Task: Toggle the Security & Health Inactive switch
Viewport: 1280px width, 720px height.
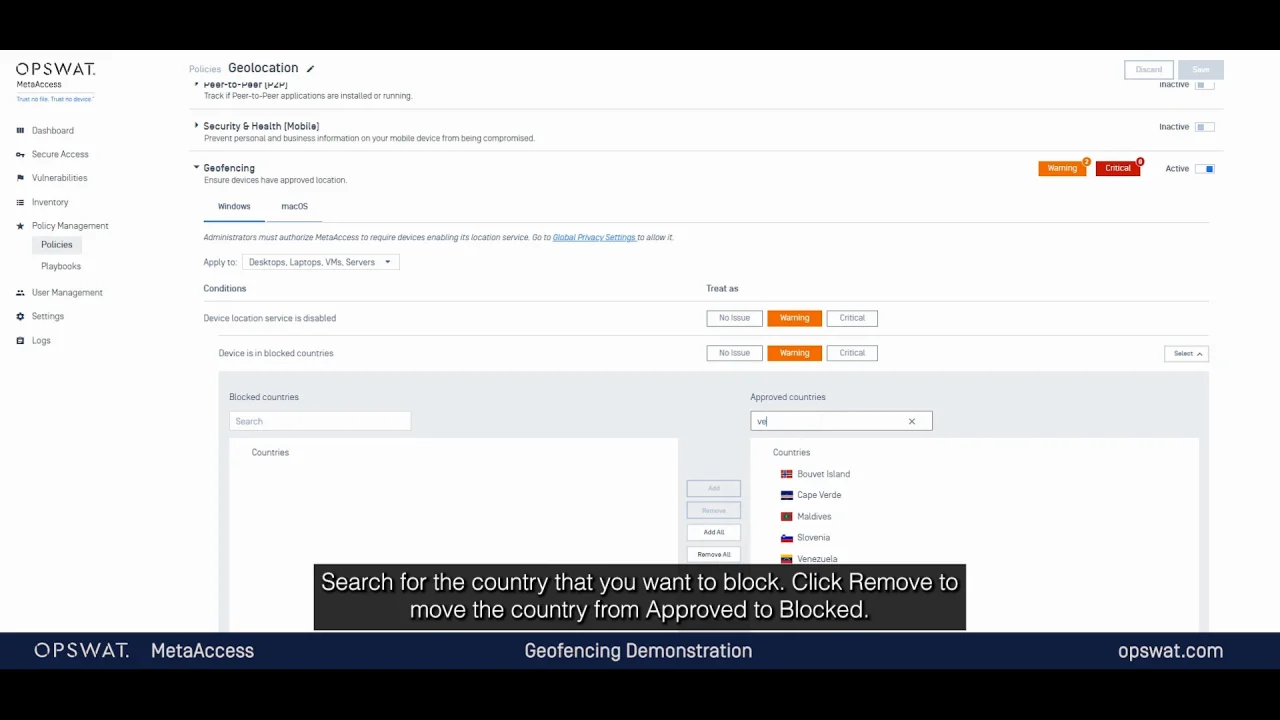Action: tap(1205, 127)
